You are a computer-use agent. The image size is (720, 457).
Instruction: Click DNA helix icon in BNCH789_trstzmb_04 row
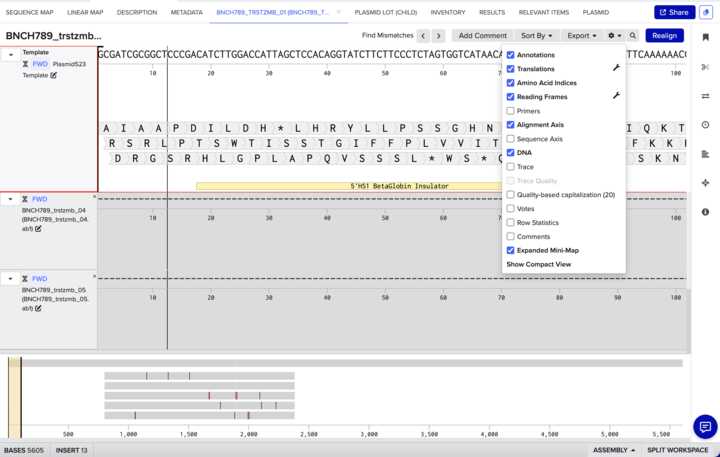coord(25,199)
